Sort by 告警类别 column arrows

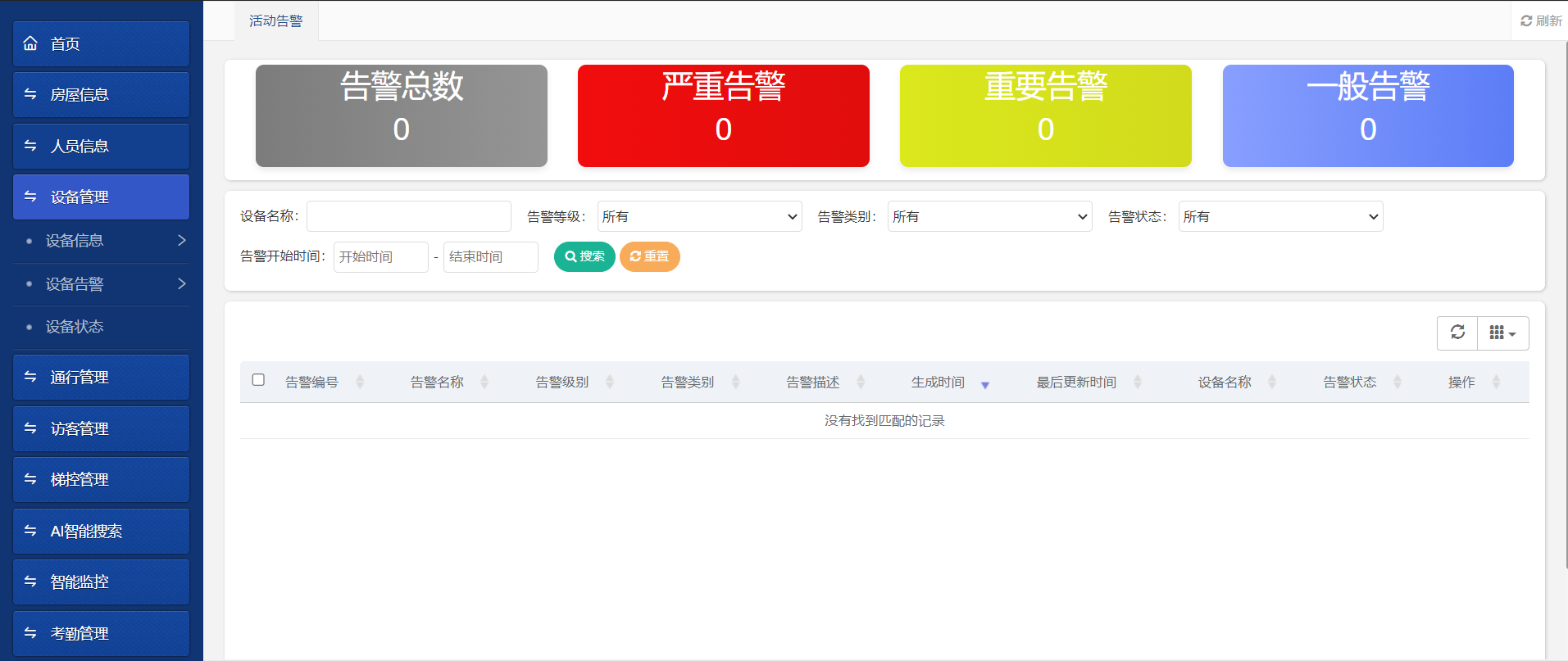(735, 382)
